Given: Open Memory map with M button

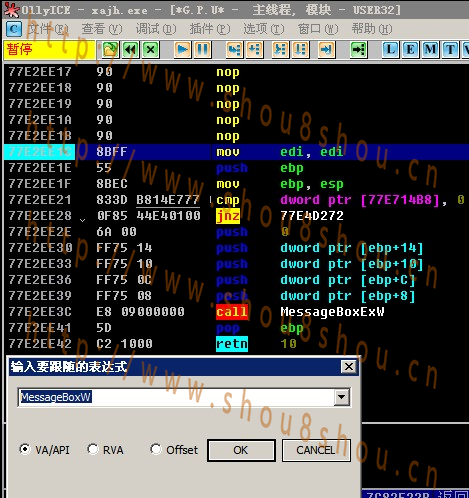Looking at the screenshot, I should point(430,50).
